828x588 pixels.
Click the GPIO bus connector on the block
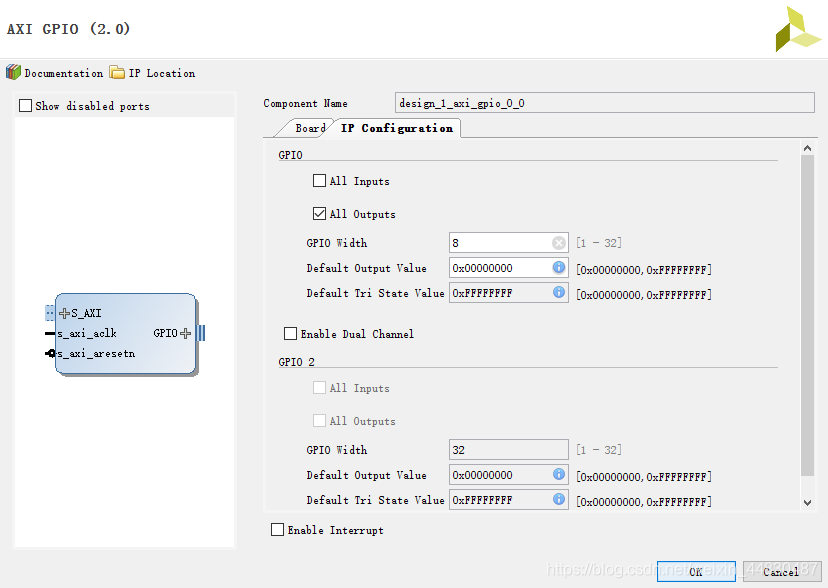click(201, 333)
